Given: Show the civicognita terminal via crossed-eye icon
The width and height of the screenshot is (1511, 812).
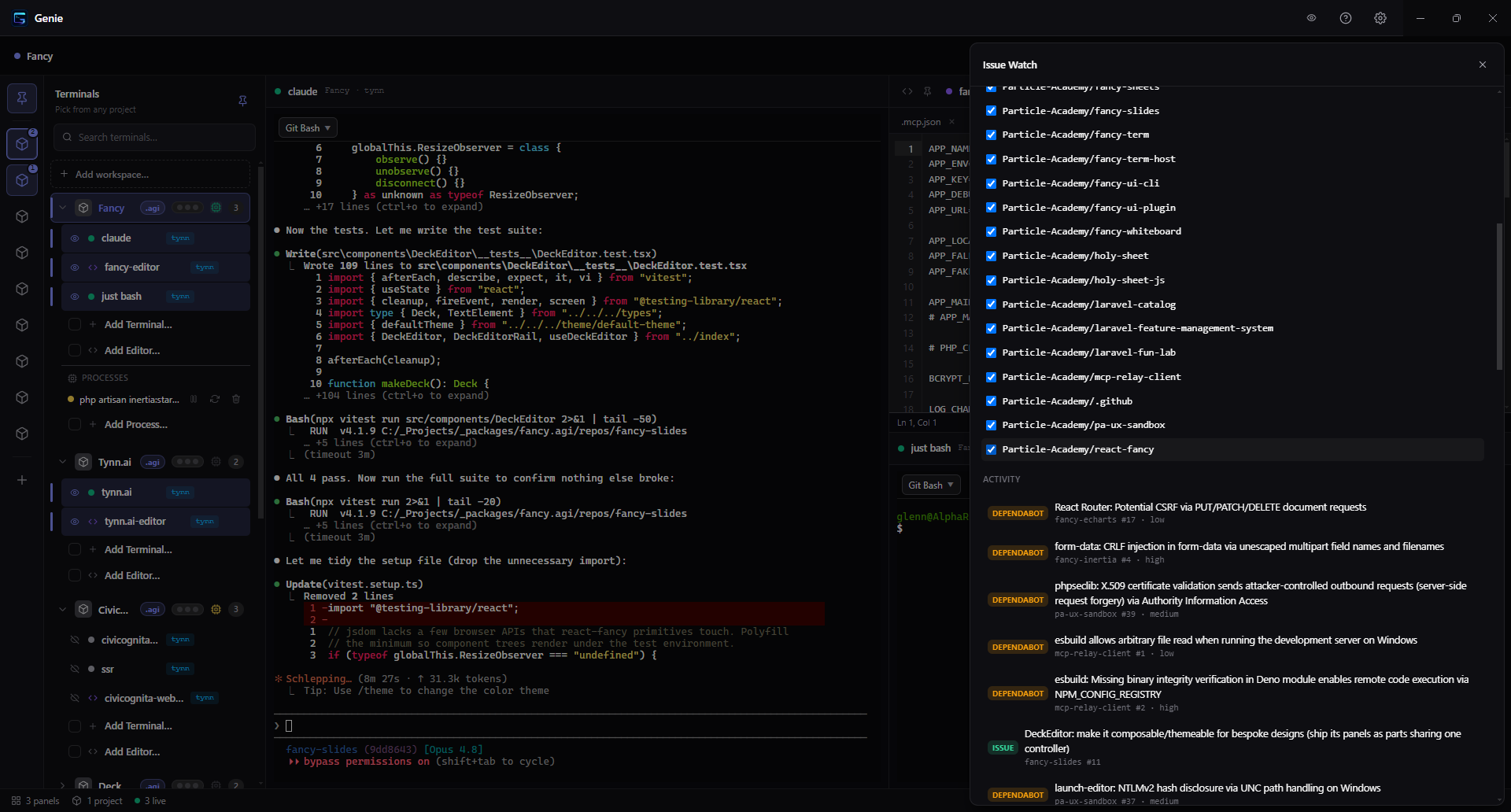Looking at the screenshot, I should click(75, 640).
